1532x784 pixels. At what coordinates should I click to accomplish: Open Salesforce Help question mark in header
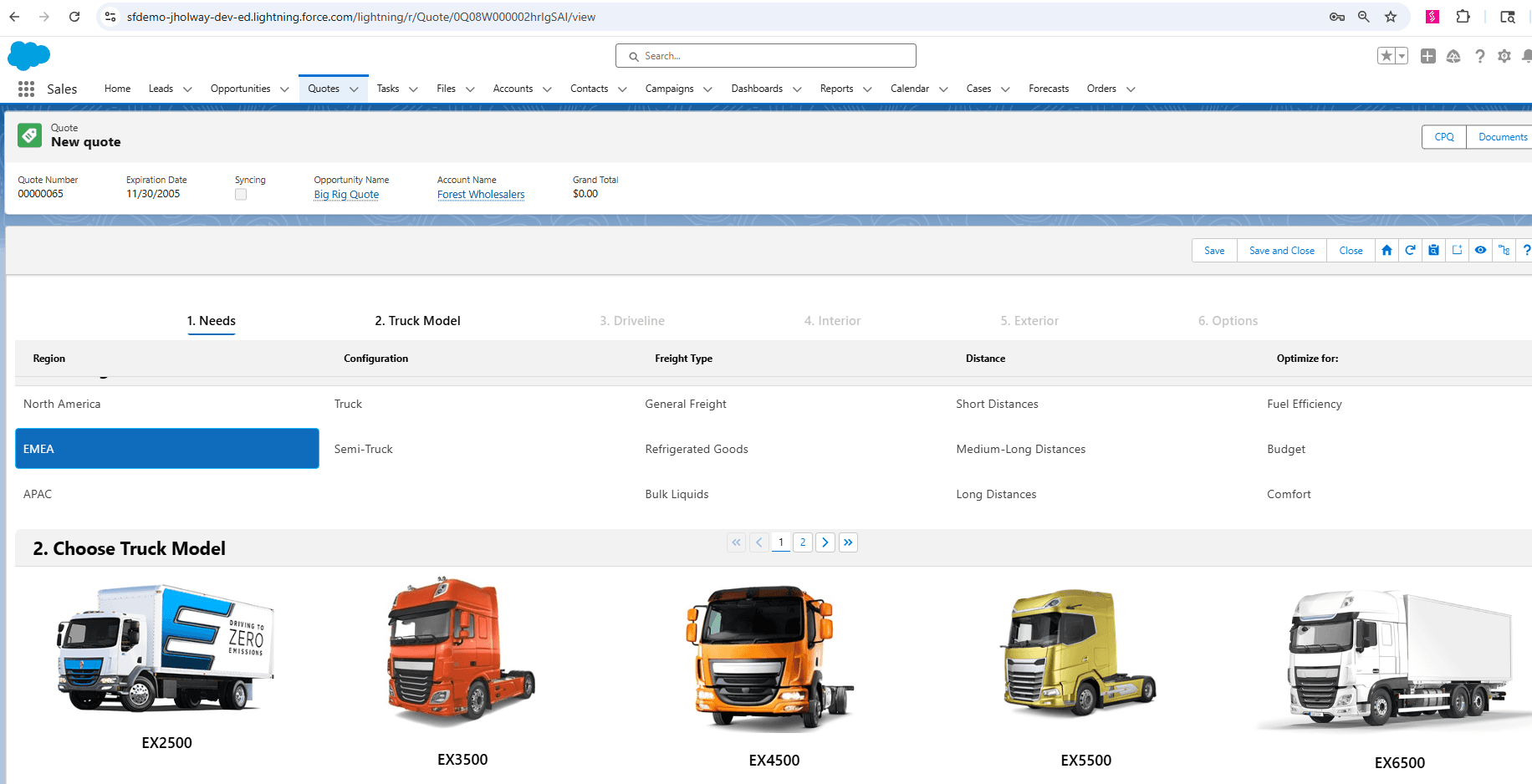[1479, 56]
